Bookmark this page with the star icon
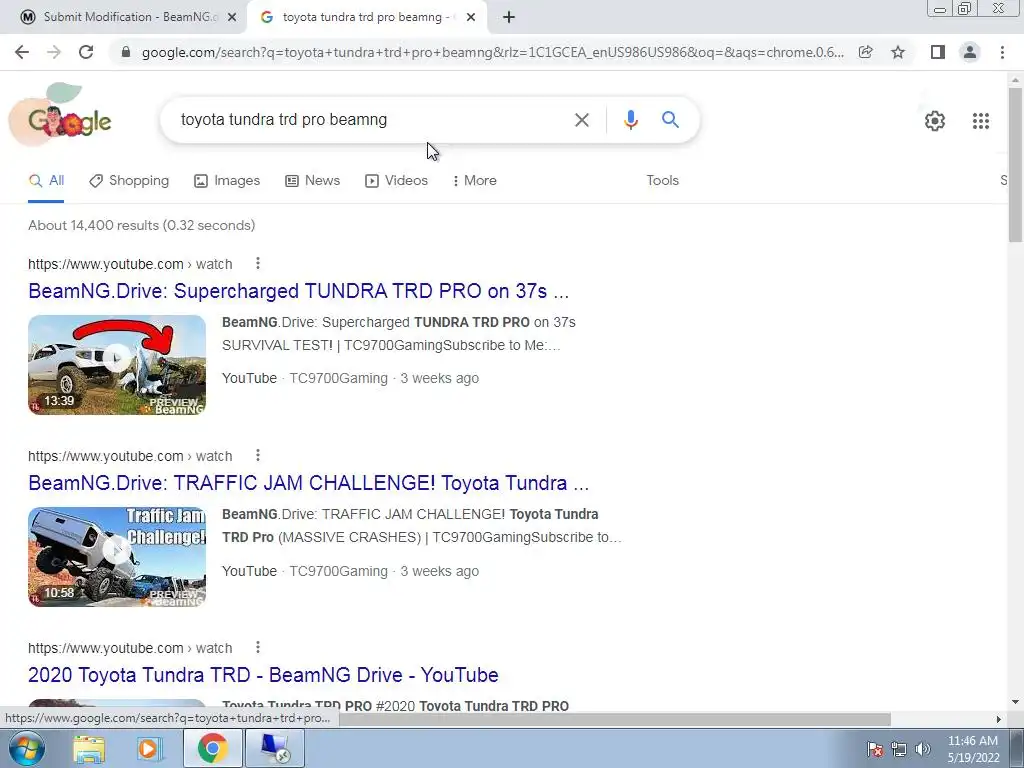 coord(898,52)
